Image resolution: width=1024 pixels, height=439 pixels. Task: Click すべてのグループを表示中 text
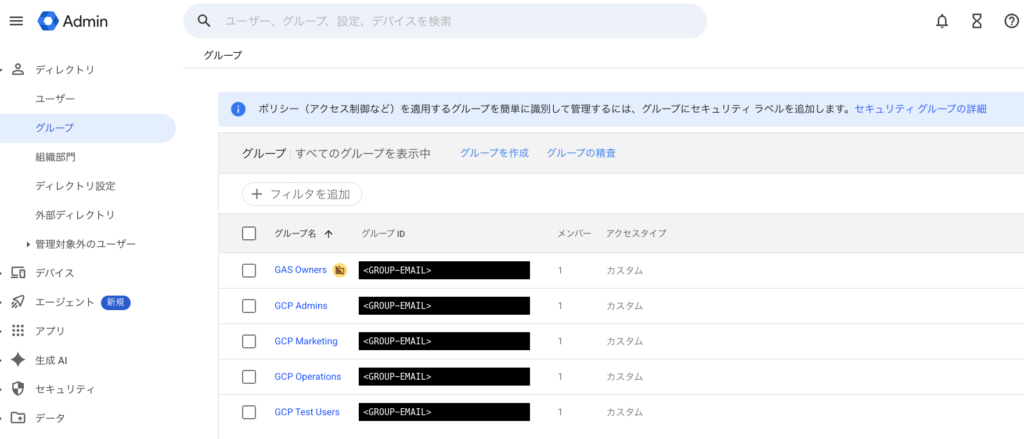click(x=363, y=154)
